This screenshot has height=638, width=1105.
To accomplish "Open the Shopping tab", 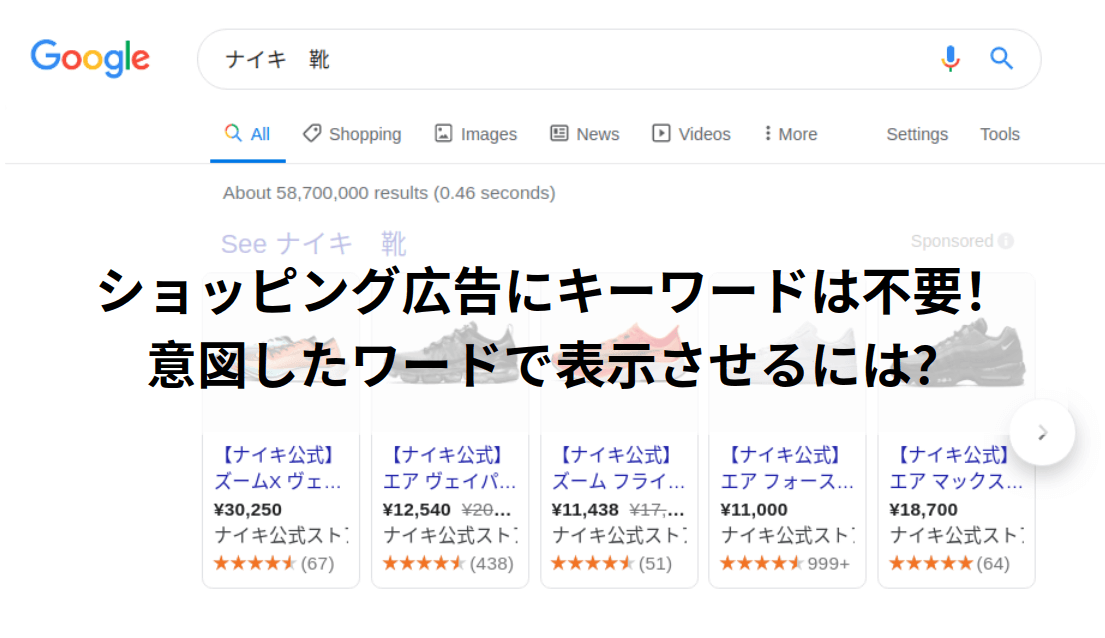I will tap(352, 134).
